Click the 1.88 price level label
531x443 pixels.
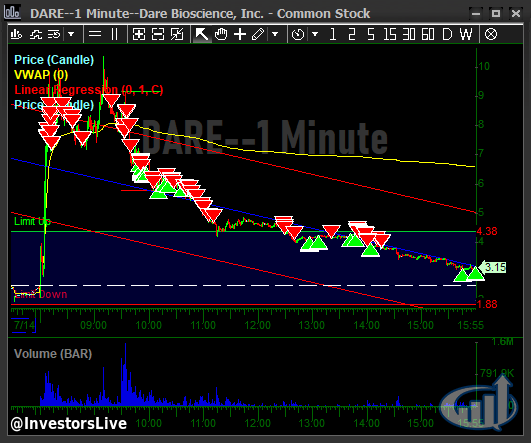[x=487, y=304]
